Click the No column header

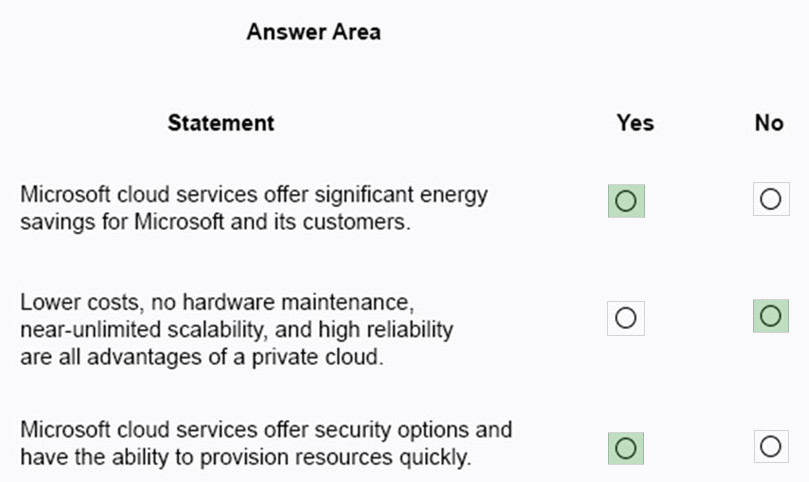769,123
